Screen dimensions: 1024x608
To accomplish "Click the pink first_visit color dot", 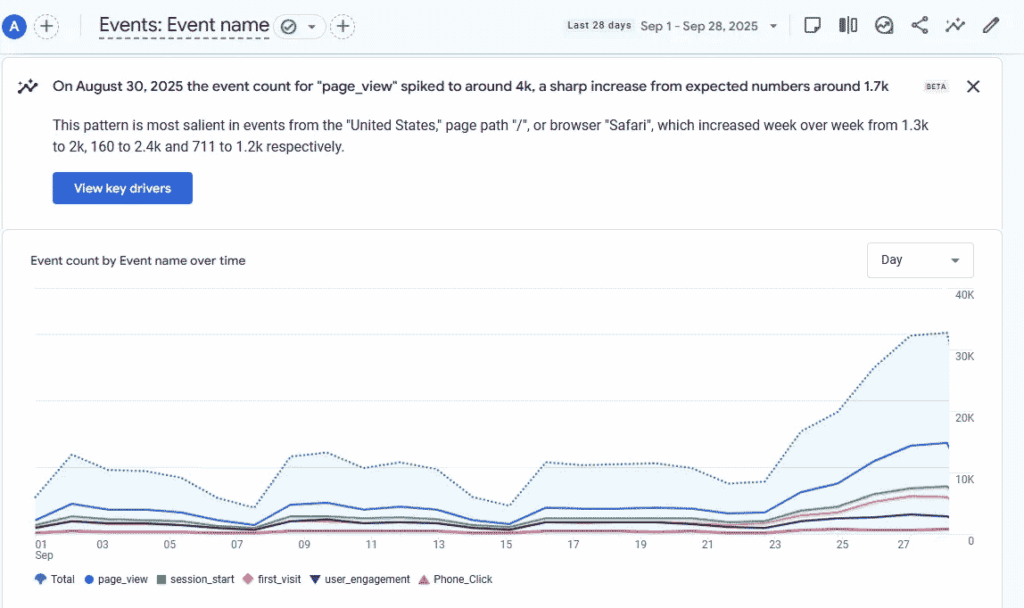I will [x=247, y=579].
